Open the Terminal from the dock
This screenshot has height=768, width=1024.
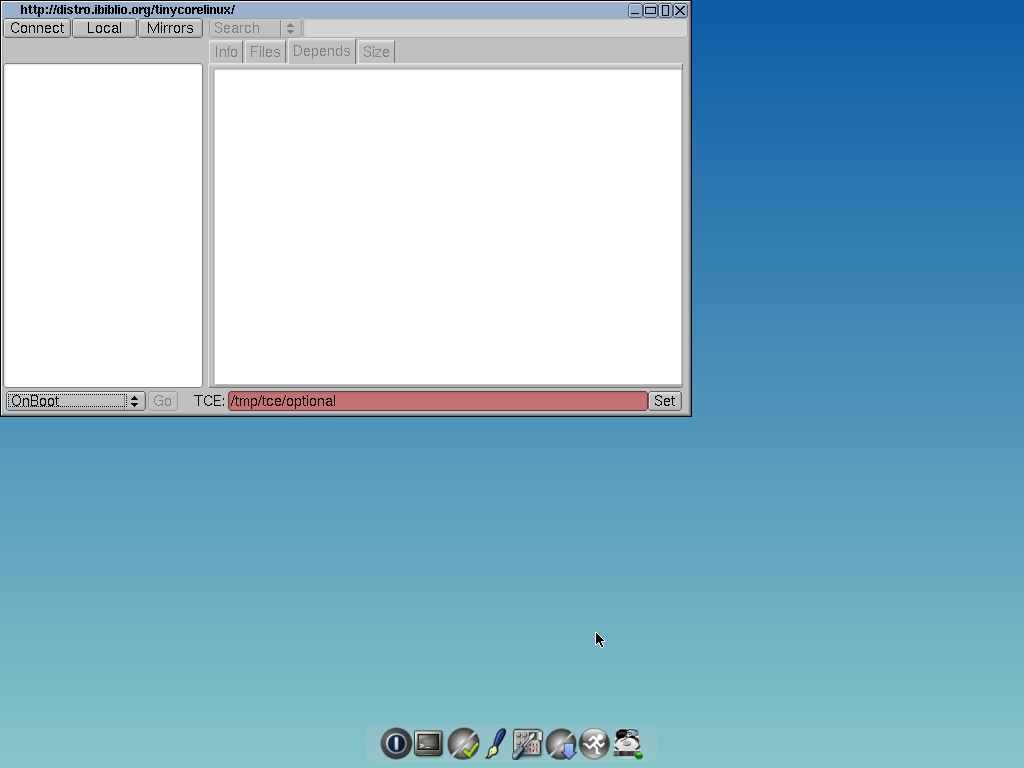pos(428,743)
